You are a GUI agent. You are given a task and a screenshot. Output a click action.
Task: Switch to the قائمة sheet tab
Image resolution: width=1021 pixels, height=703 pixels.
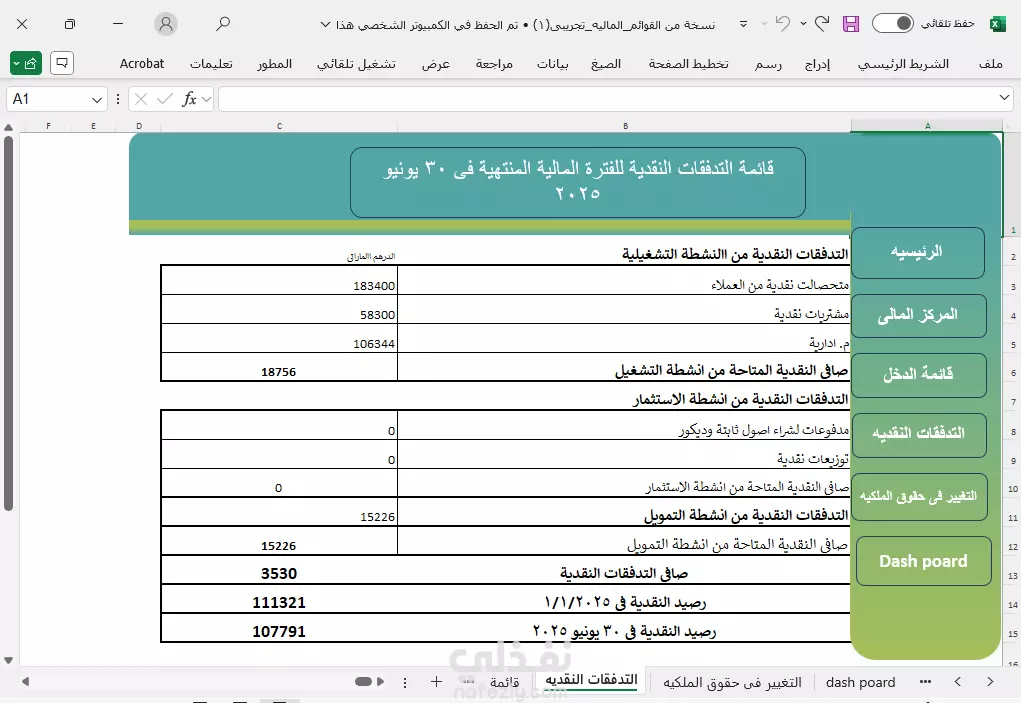pos(505,682)
